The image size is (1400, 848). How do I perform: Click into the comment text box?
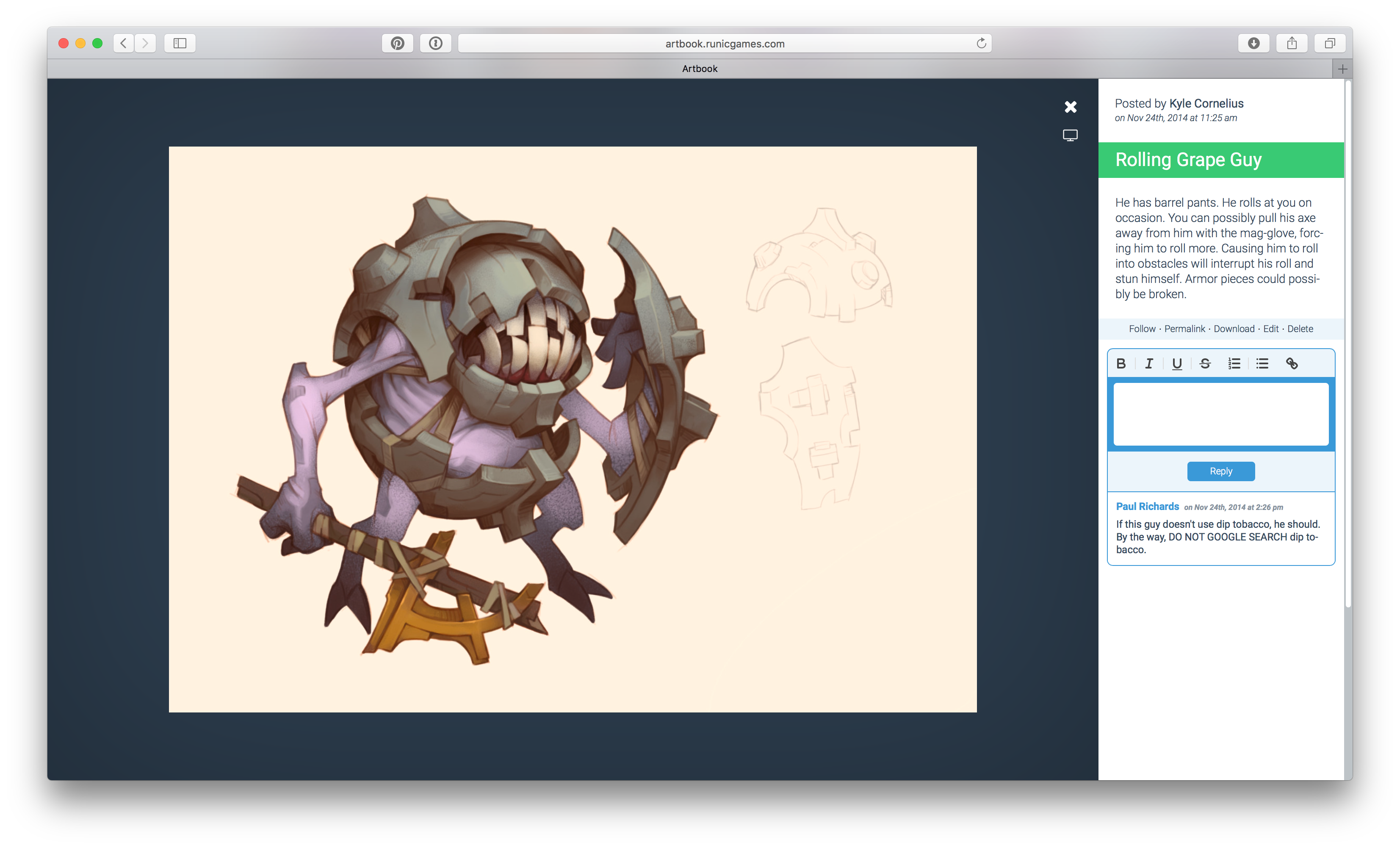1220,414
